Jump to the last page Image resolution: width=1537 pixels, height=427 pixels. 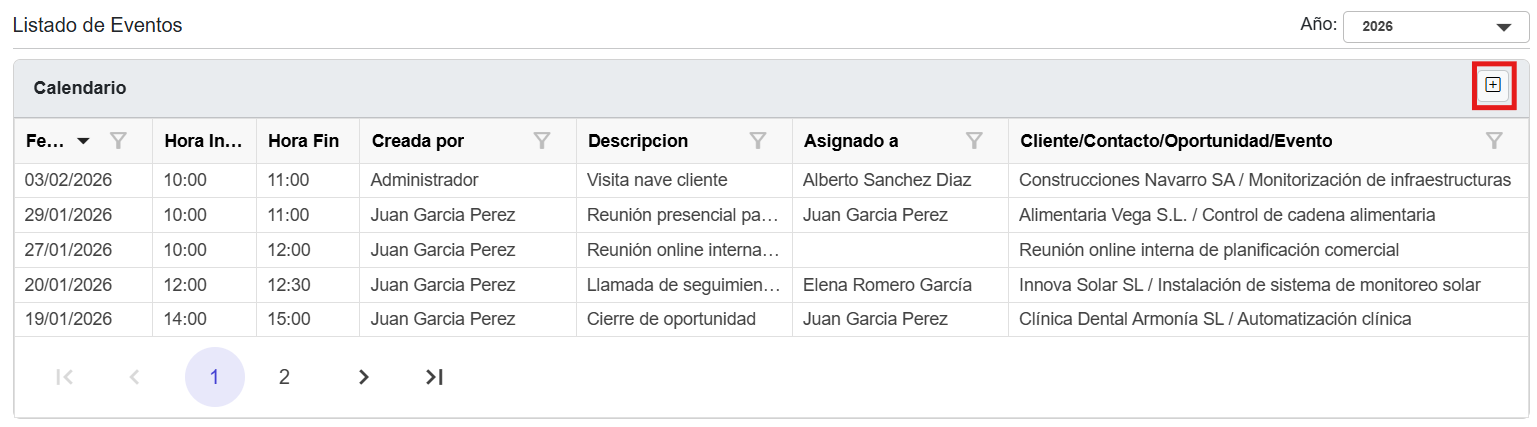(434, 377)
